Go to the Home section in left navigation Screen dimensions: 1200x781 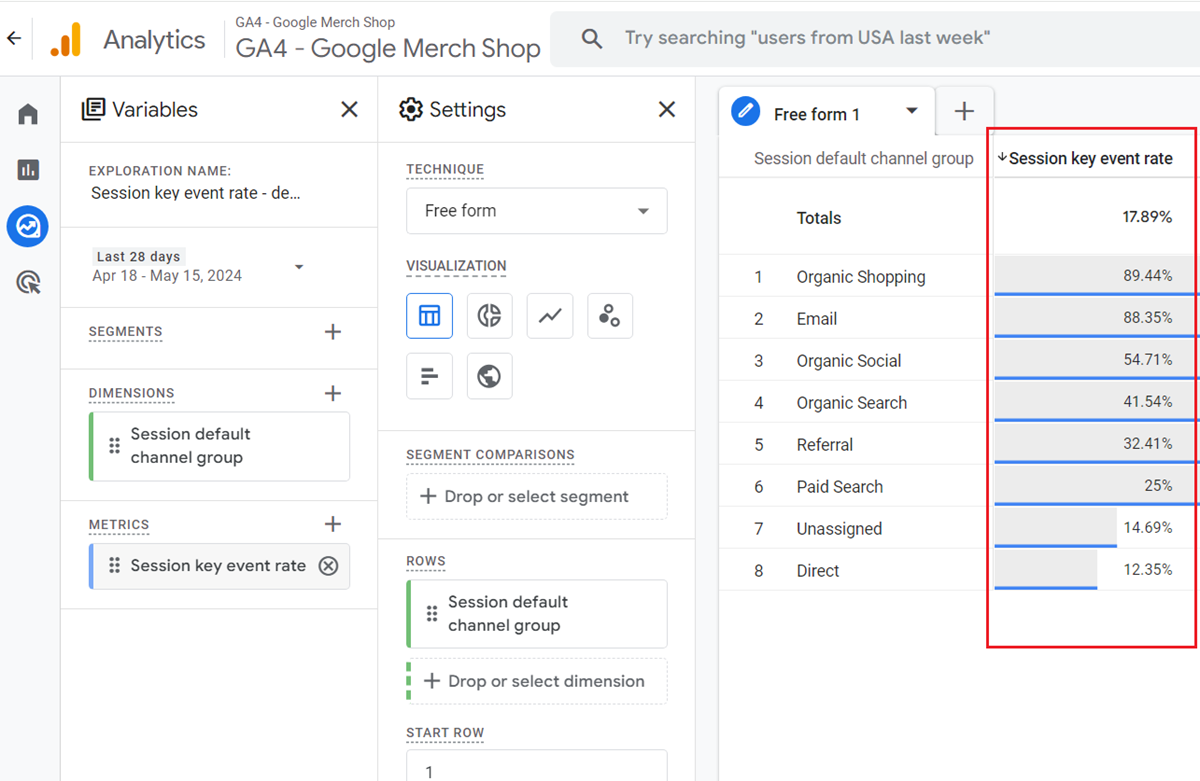pyautogui.click(x=27, y=113)
